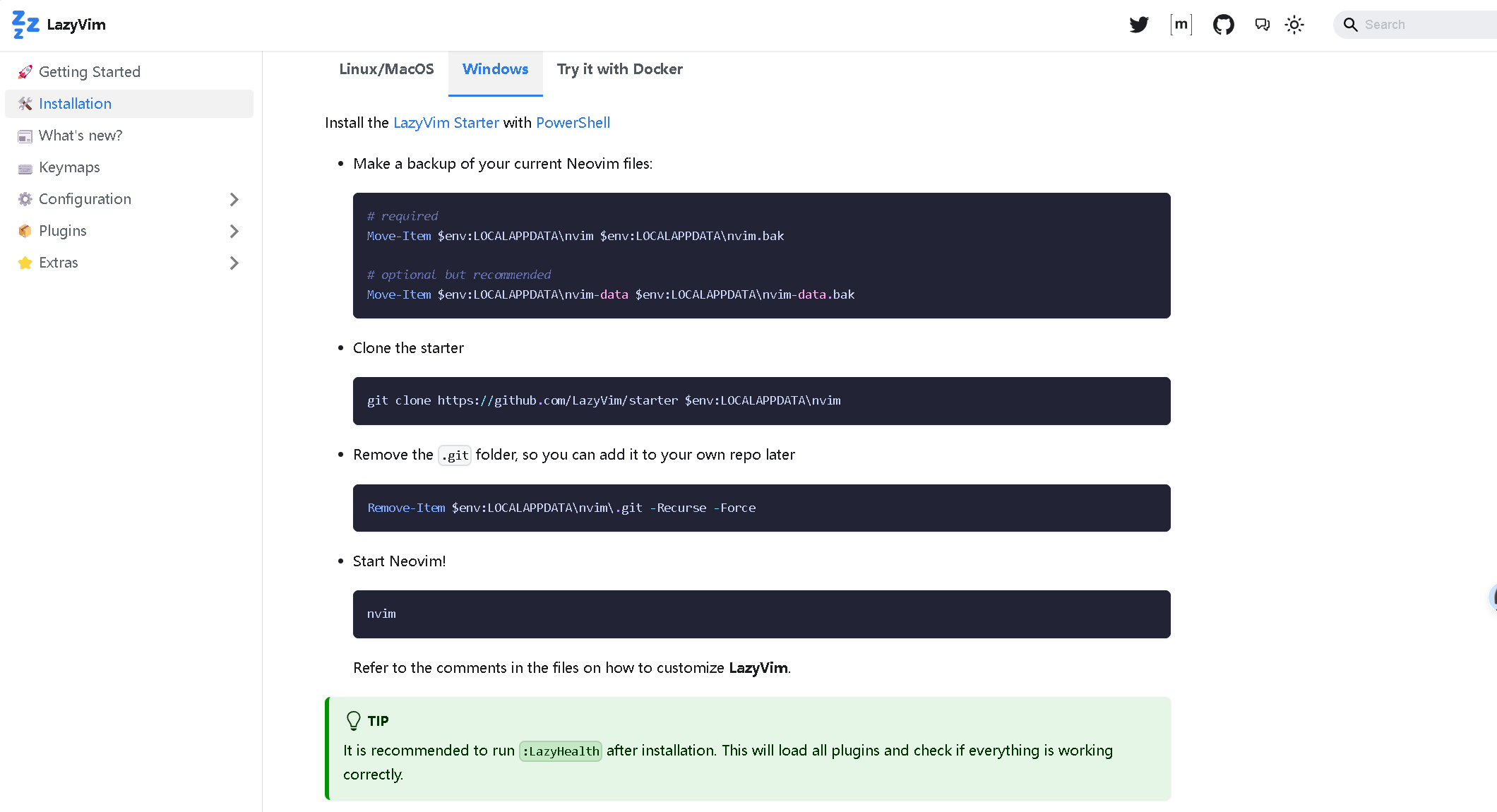Screen dimensions: 1497x812
Task: Open the LazyVim Starter link
Action: (446, 123)
